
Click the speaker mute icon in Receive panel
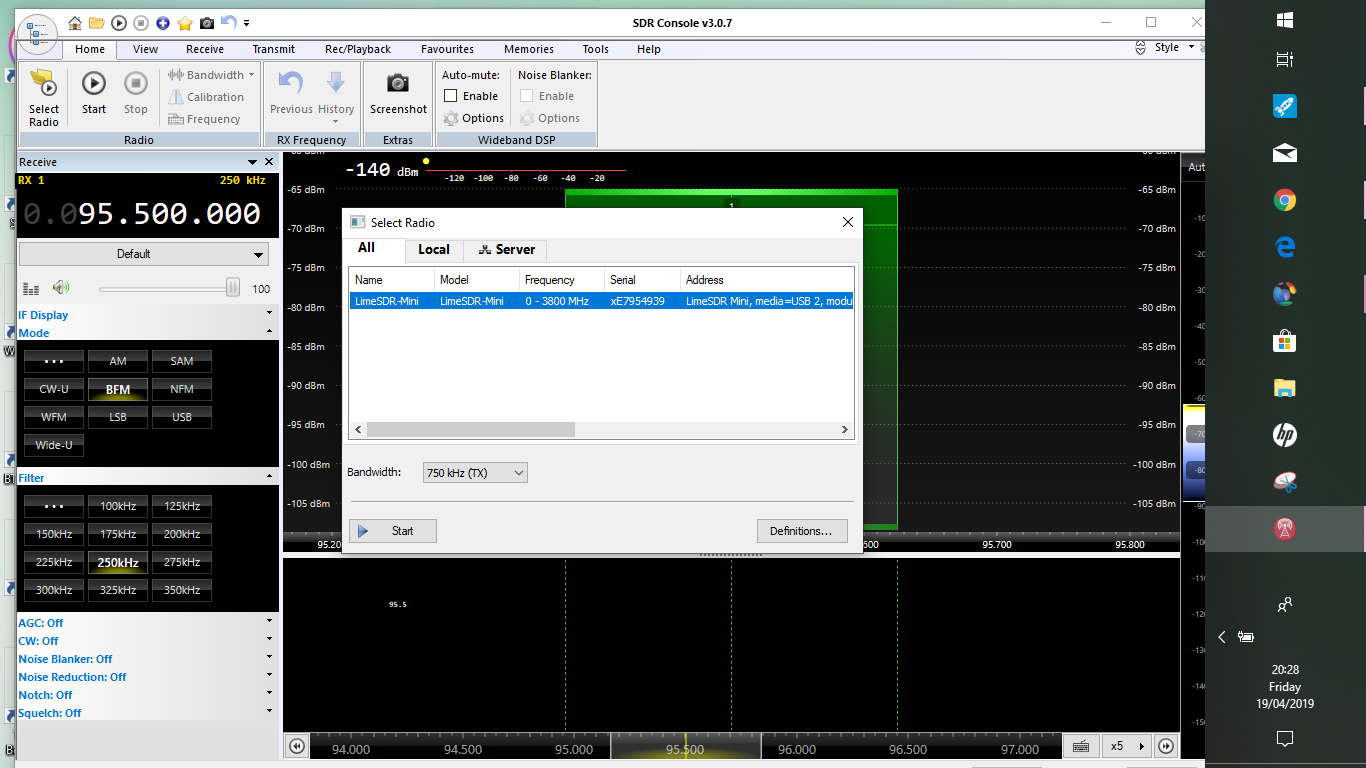pyautogui.click(x=62, y=288)
